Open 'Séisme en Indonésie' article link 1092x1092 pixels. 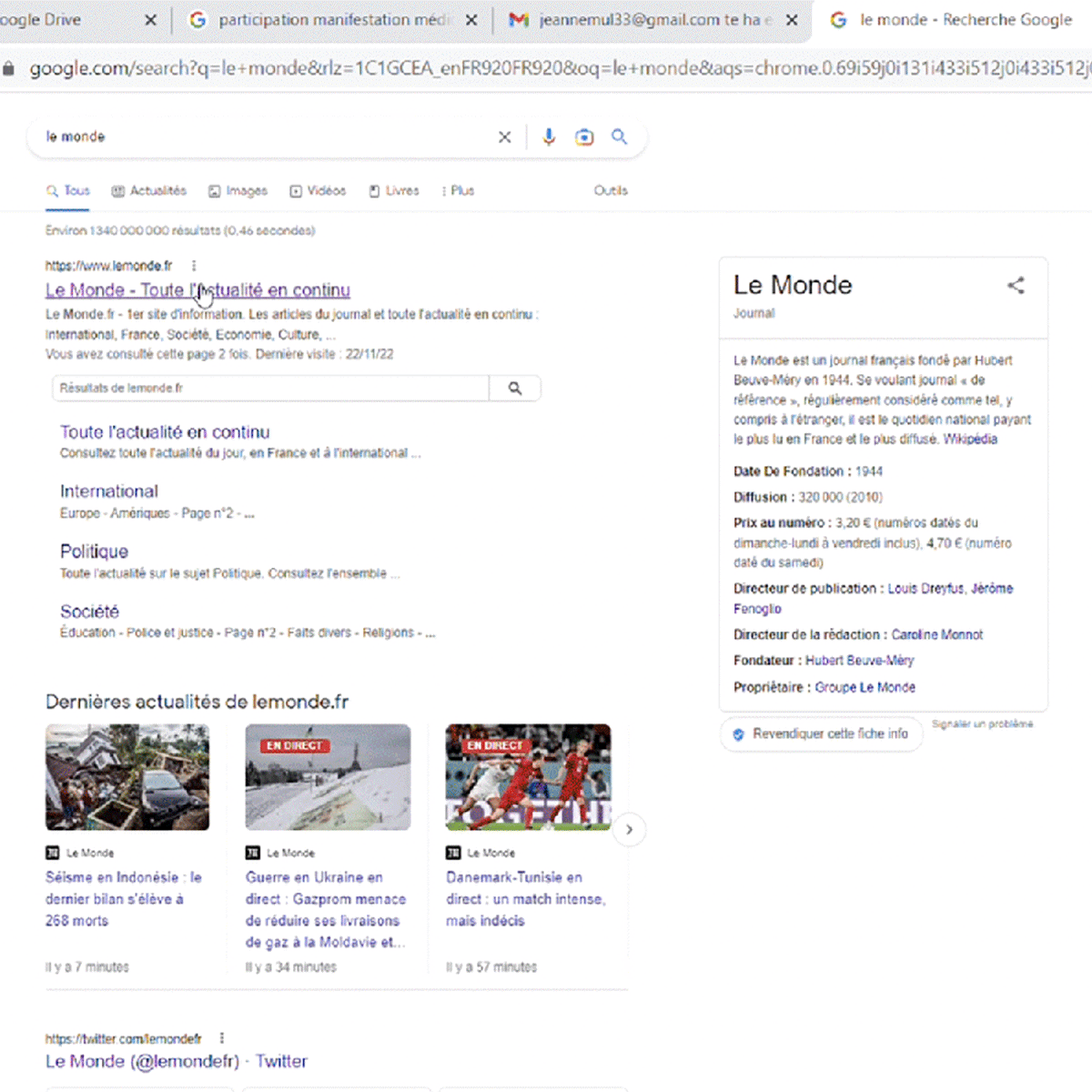tap(124, 899)
